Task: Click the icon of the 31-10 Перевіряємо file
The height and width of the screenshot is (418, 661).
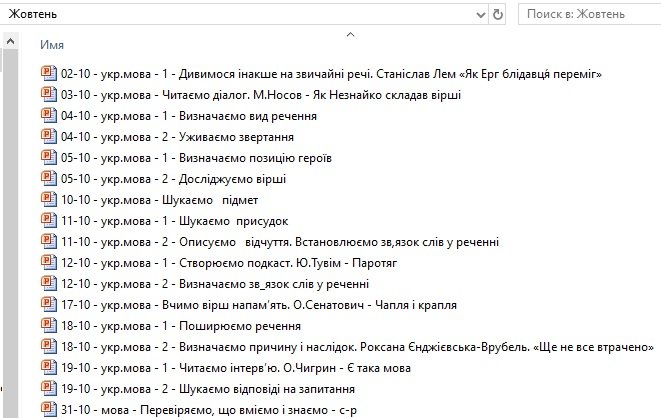Action: pyautogui.click(x=48, y=409)
